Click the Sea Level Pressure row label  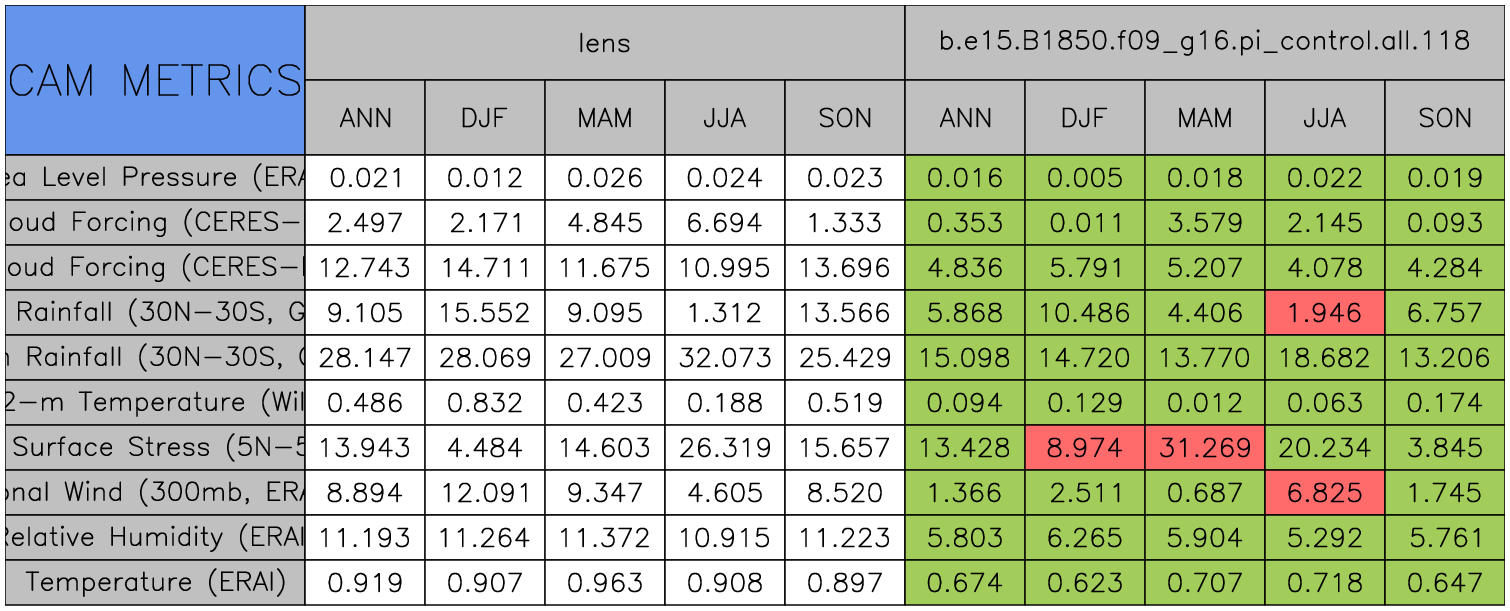pos(155,178)
